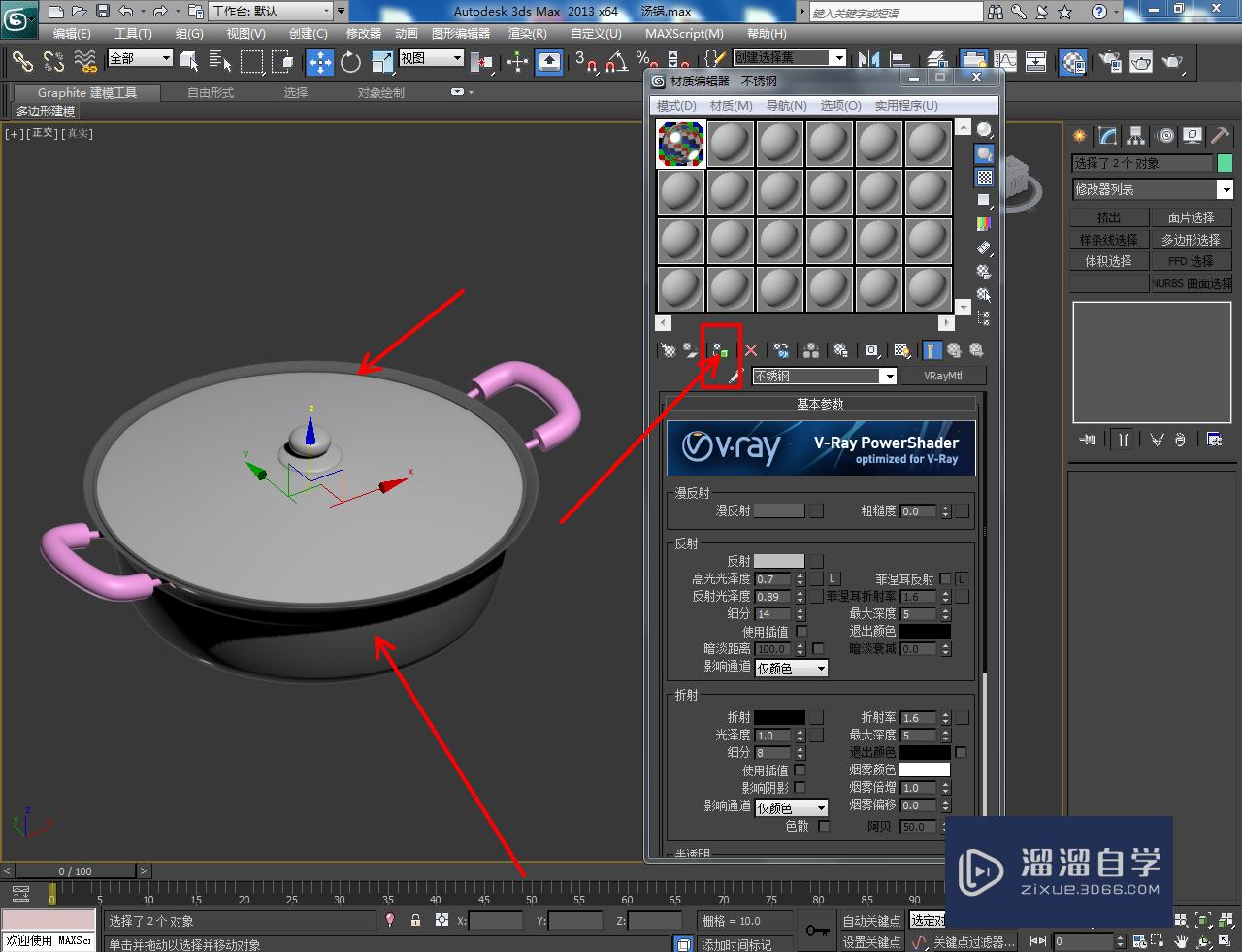Screen dimensions: 1242x952
Task: Open 渲染(R) main menu
Action: point(527,33)
